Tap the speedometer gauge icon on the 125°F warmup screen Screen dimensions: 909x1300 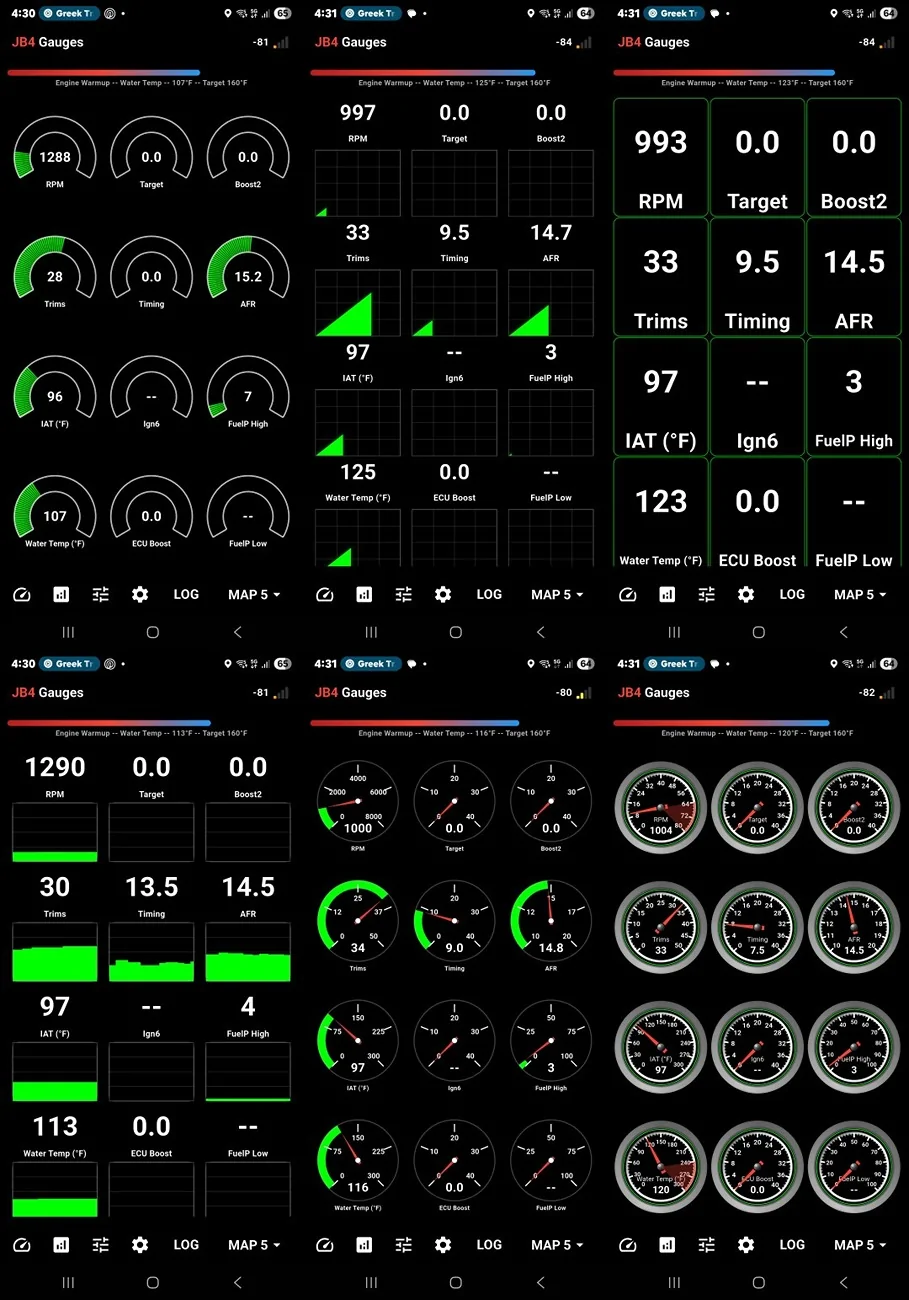click(x=324, y=595)
